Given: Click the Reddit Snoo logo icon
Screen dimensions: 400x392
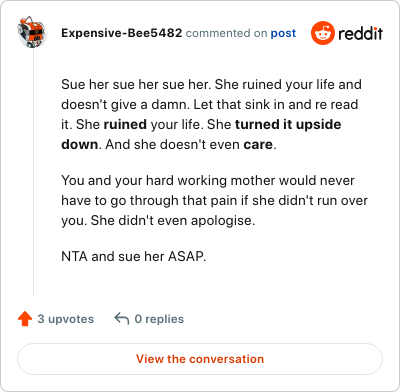Looking at the screenshot, I should point(322,33).
